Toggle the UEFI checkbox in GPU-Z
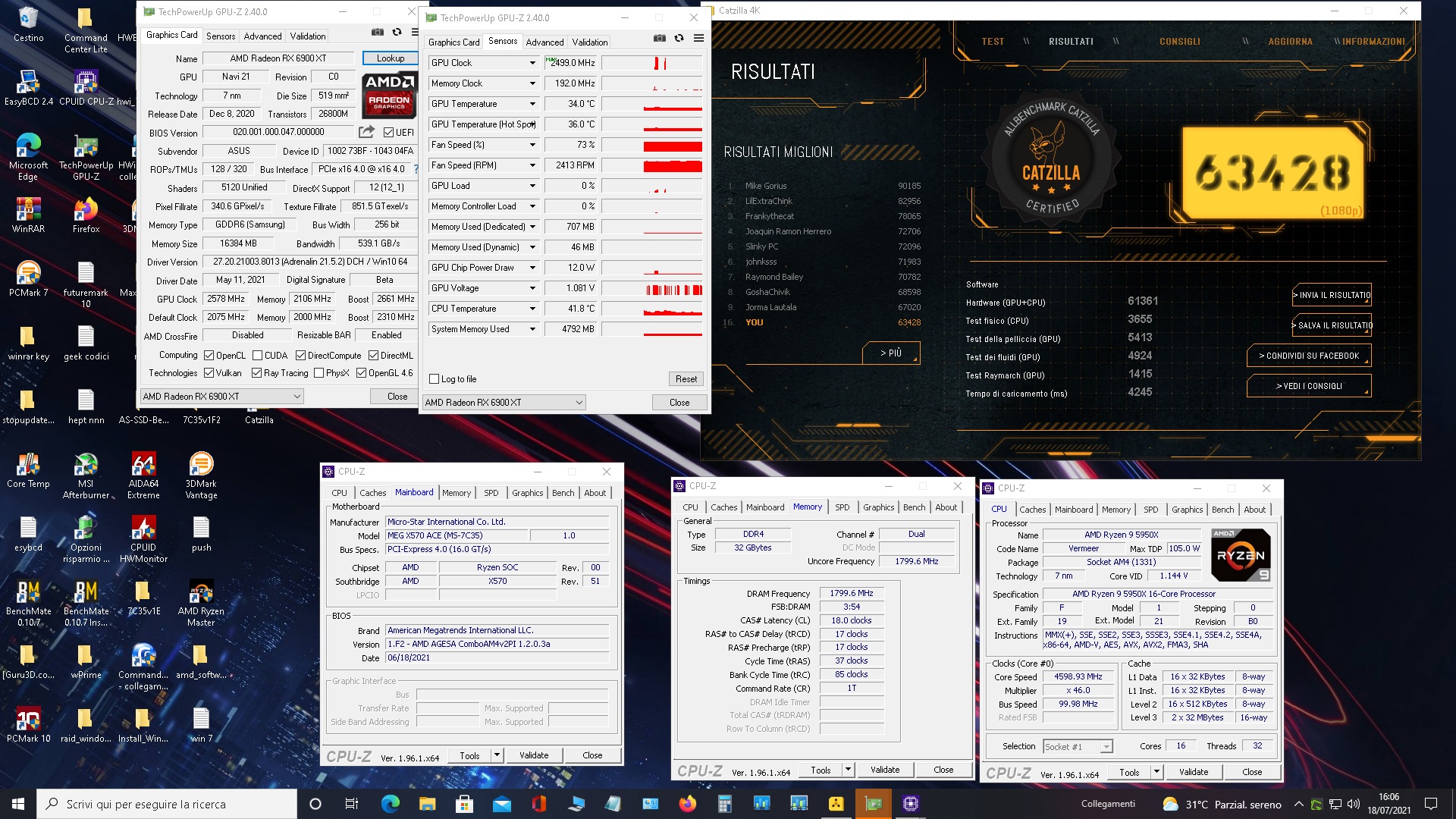1456x819 pixels. coord(388,133)
